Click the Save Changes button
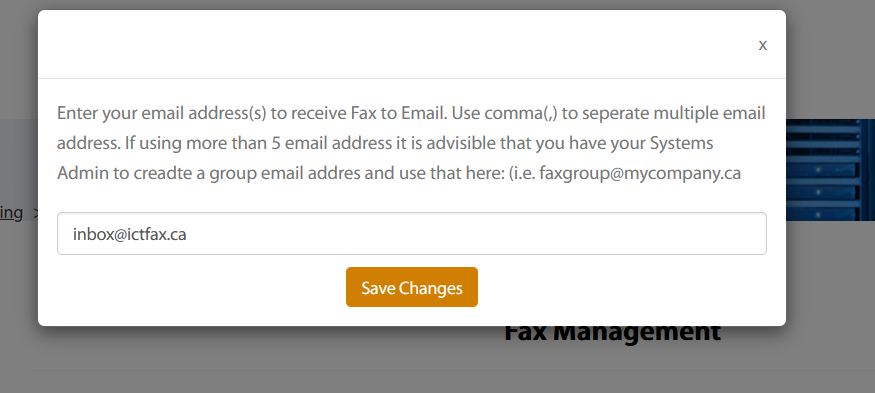The image size is (875, 393). 412,287
